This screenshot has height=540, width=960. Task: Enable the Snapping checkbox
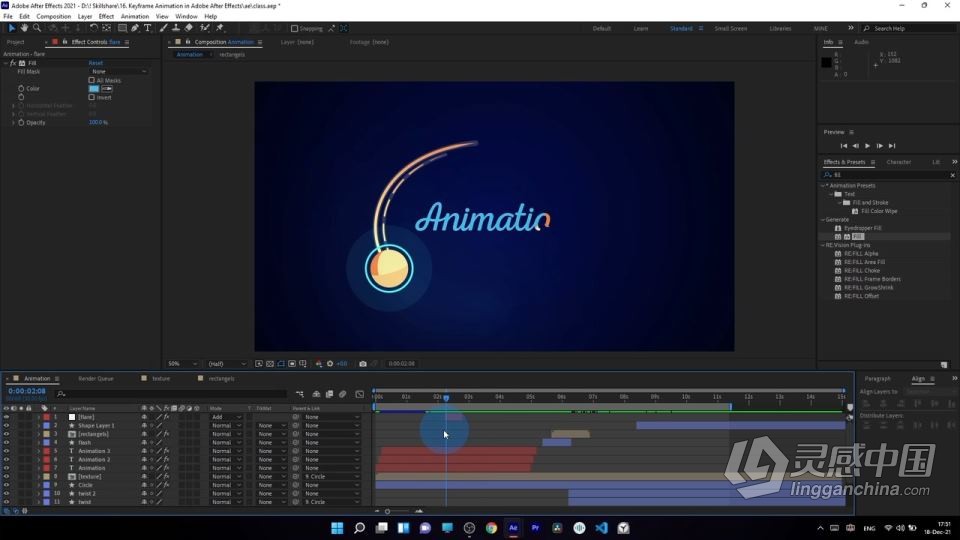click(294, 28)
